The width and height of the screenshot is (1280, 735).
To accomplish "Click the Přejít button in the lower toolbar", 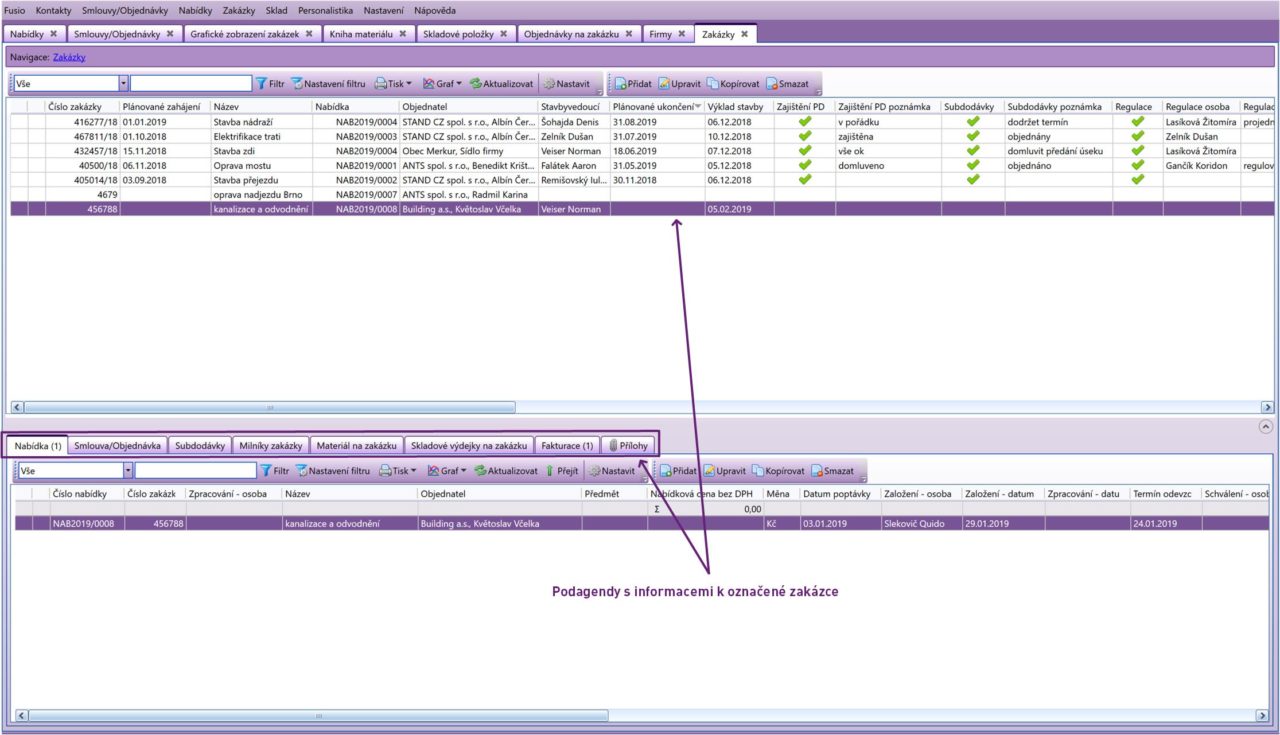I will [561, 470].
